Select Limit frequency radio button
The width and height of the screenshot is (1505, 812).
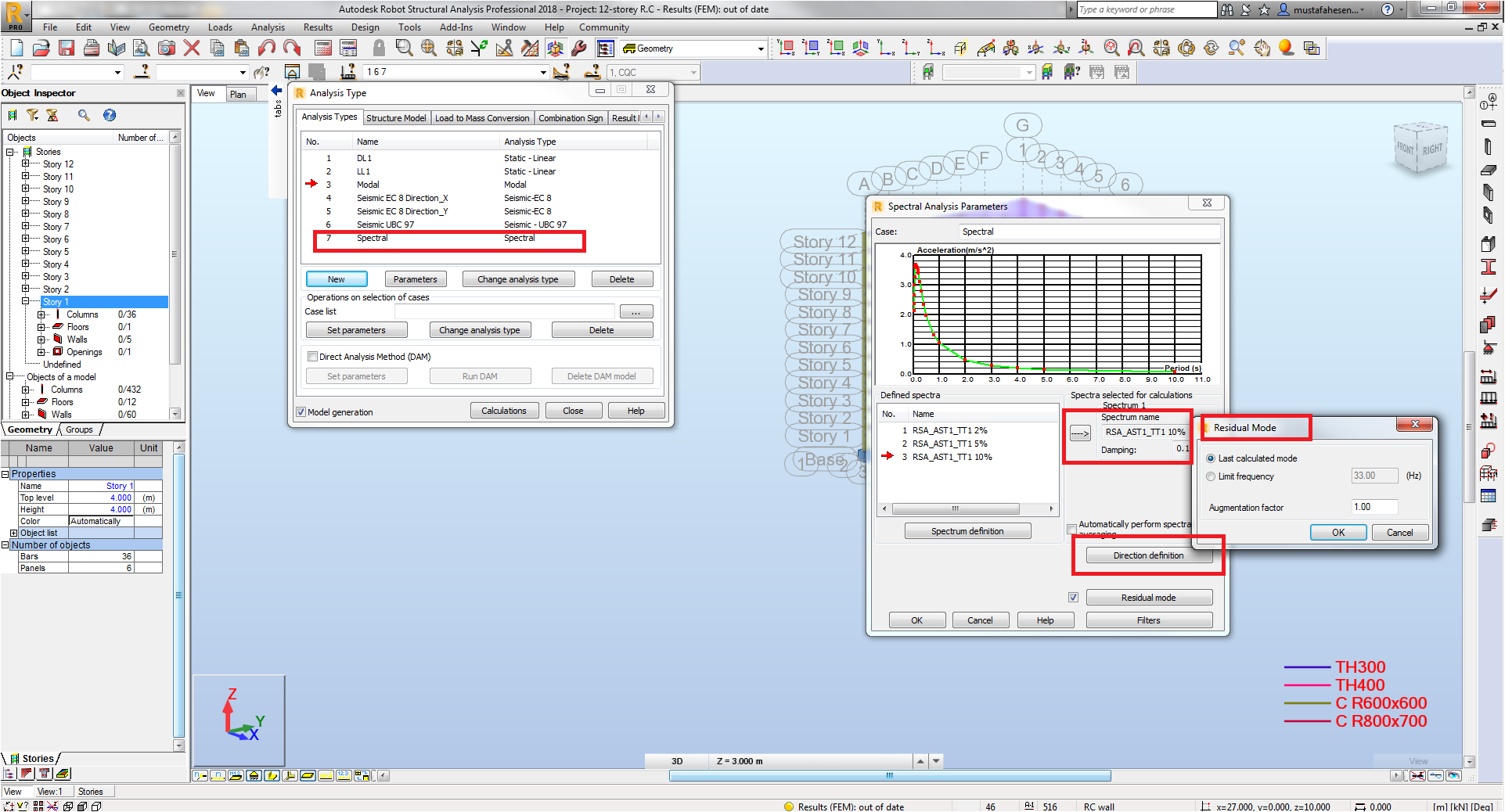[1211, 476]
